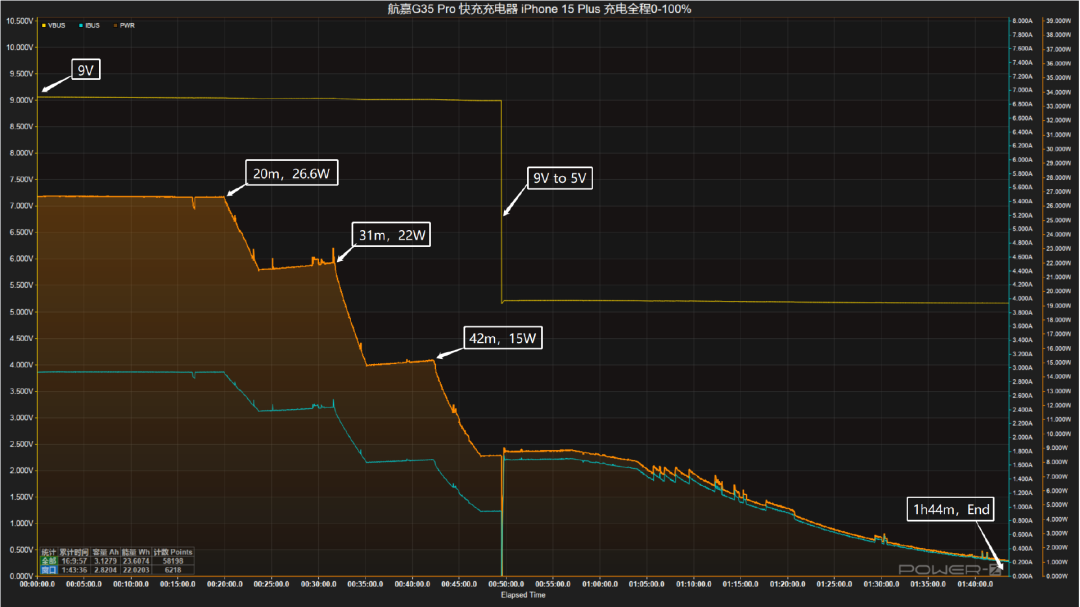
Task: Click the 10.500V voltage axis label
Action: [x=19, y=21]
